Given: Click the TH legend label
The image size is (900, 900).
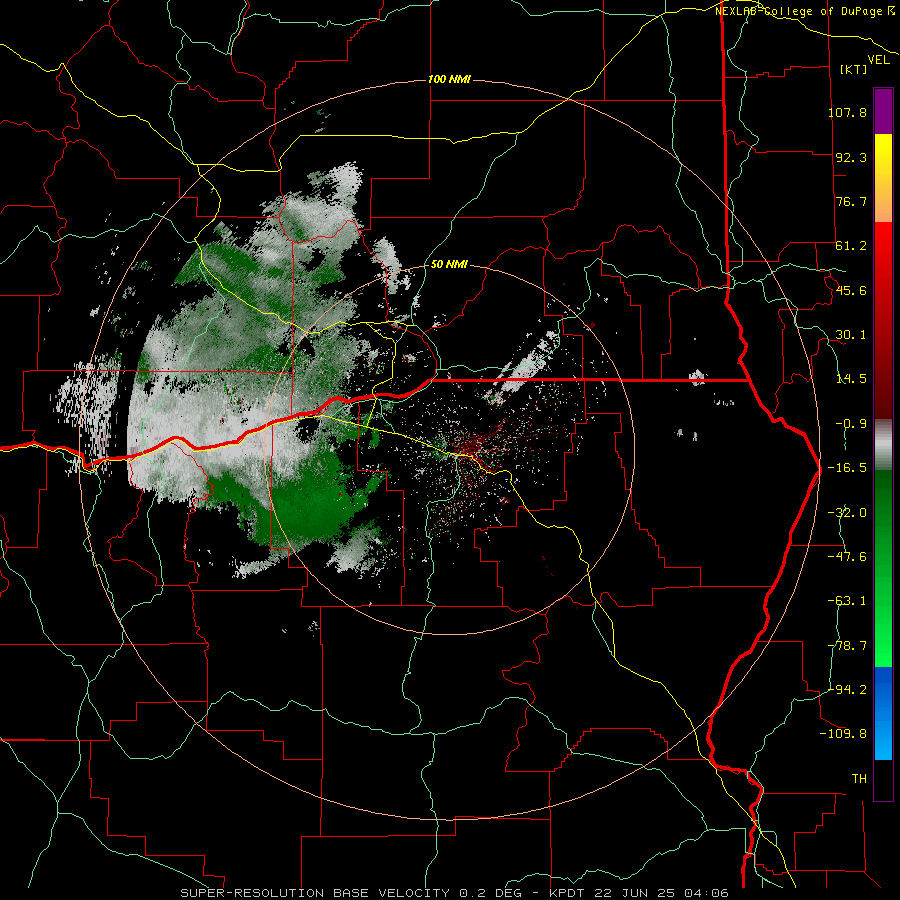Looking at the screenshot, I should 859,779.
